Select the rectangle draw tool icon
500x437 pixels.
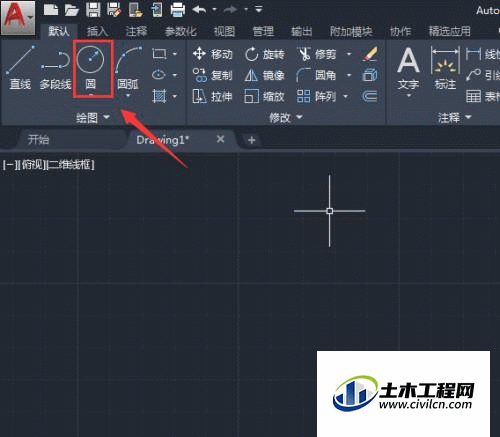[x=159, y=54]
